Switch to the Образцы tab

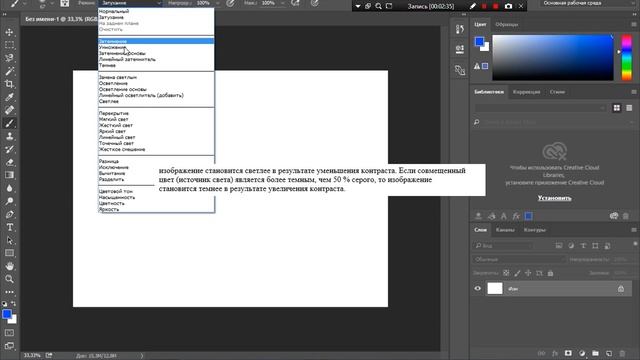(x=507, y=24)
